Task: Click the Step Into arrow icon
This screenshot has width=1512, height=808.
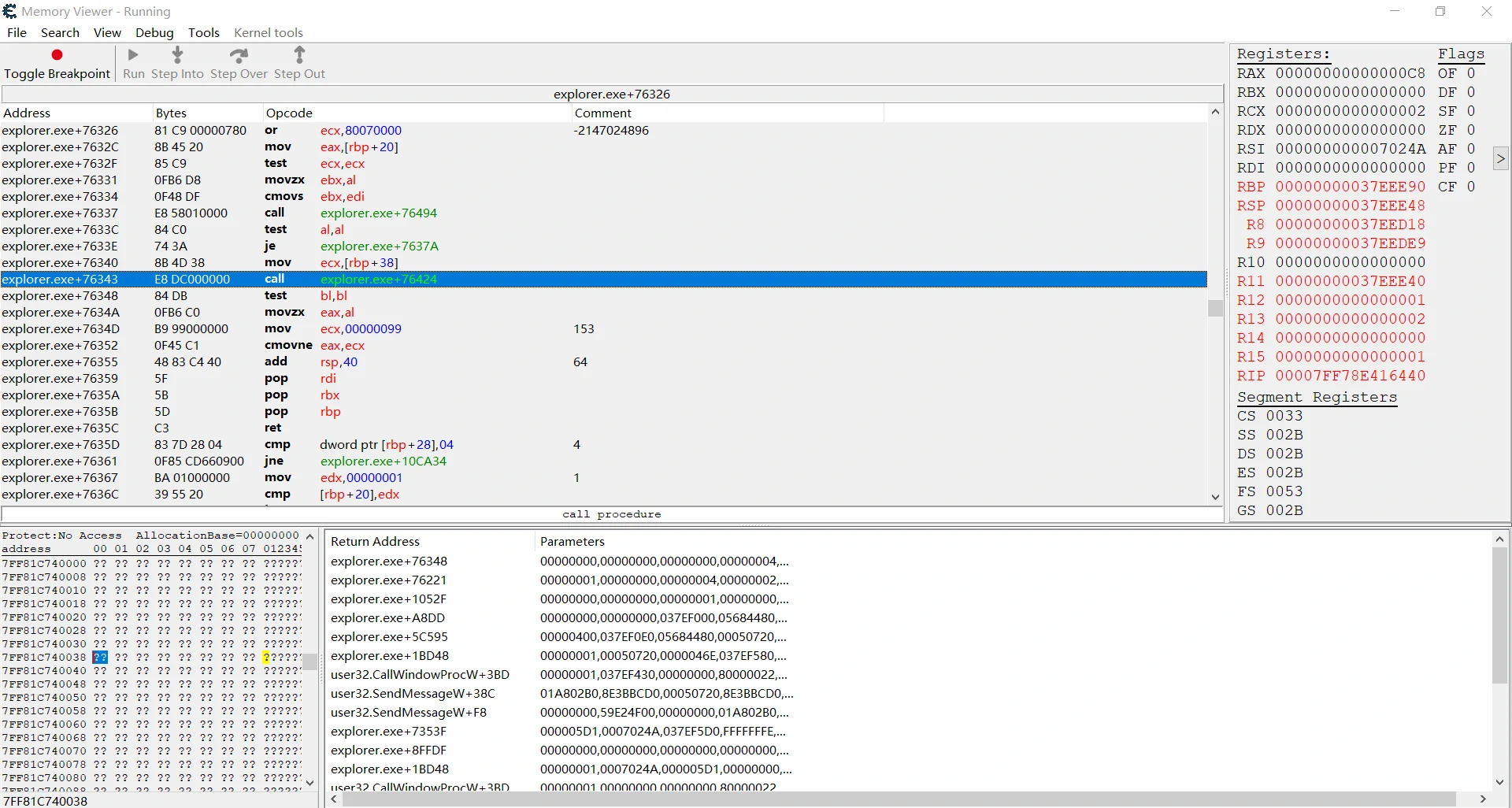Action: (x=177, y=55)
